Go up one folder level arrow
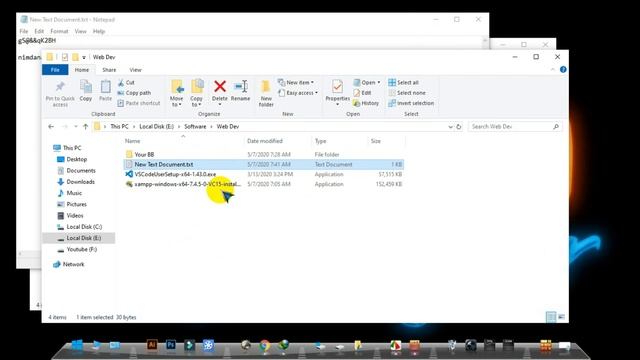Image resolution: width=640 pixels, height=360 pixels. click(85, 127)
